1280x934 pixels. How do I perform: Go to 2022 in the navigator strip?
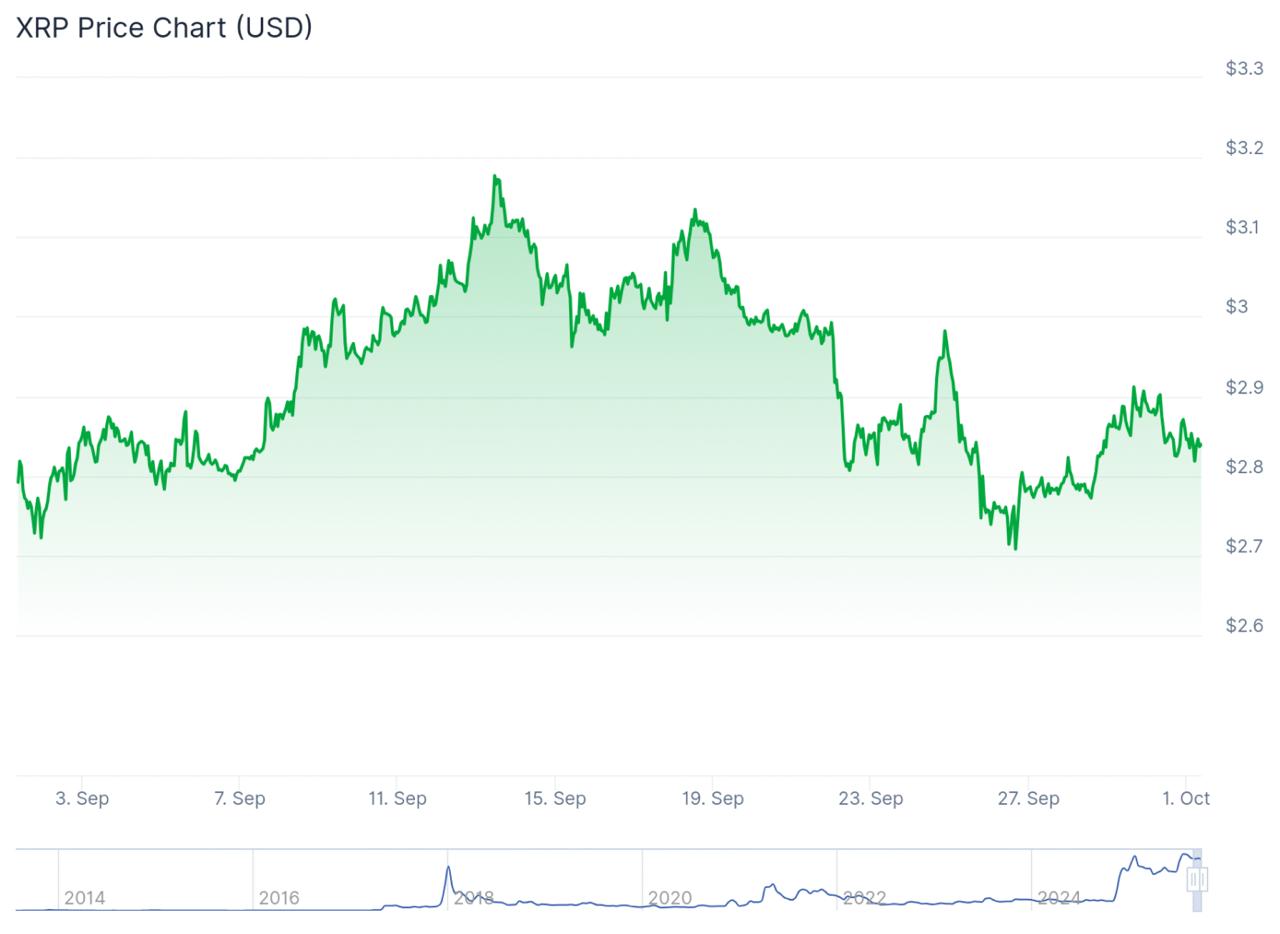click(x=864, y=898)
